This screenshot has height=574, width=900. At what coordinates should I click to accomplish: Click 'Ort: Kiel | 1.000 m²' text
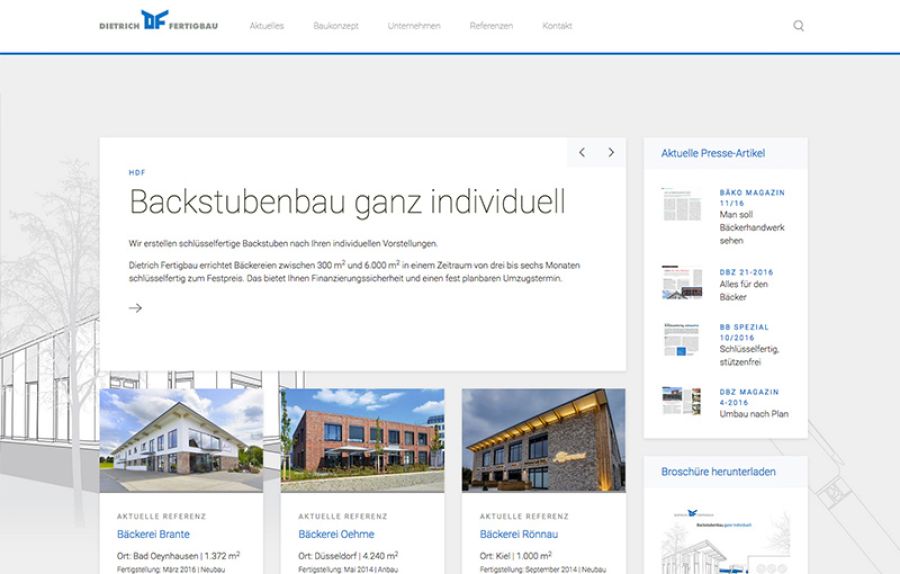pos(515,556)
